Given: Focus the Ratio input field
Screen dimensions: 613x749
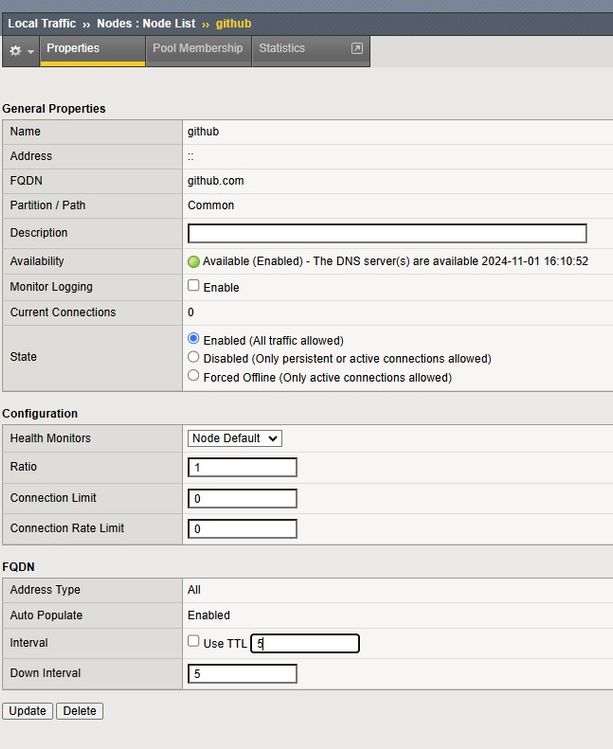Looking at the screenshot, I should 242,468.
